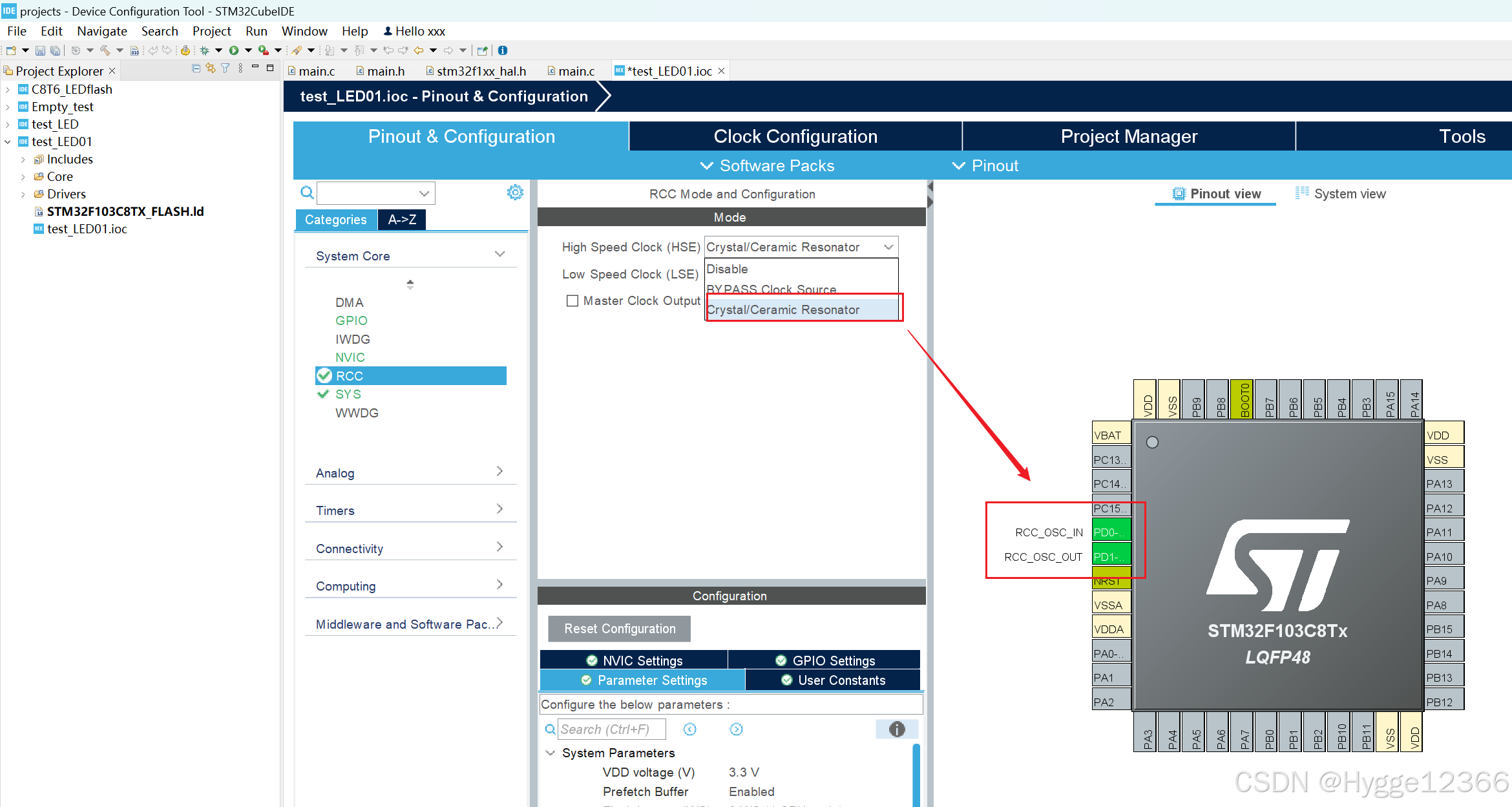Click the Save All toolbar icon
1512x807 pixels.
click(56, 50)
